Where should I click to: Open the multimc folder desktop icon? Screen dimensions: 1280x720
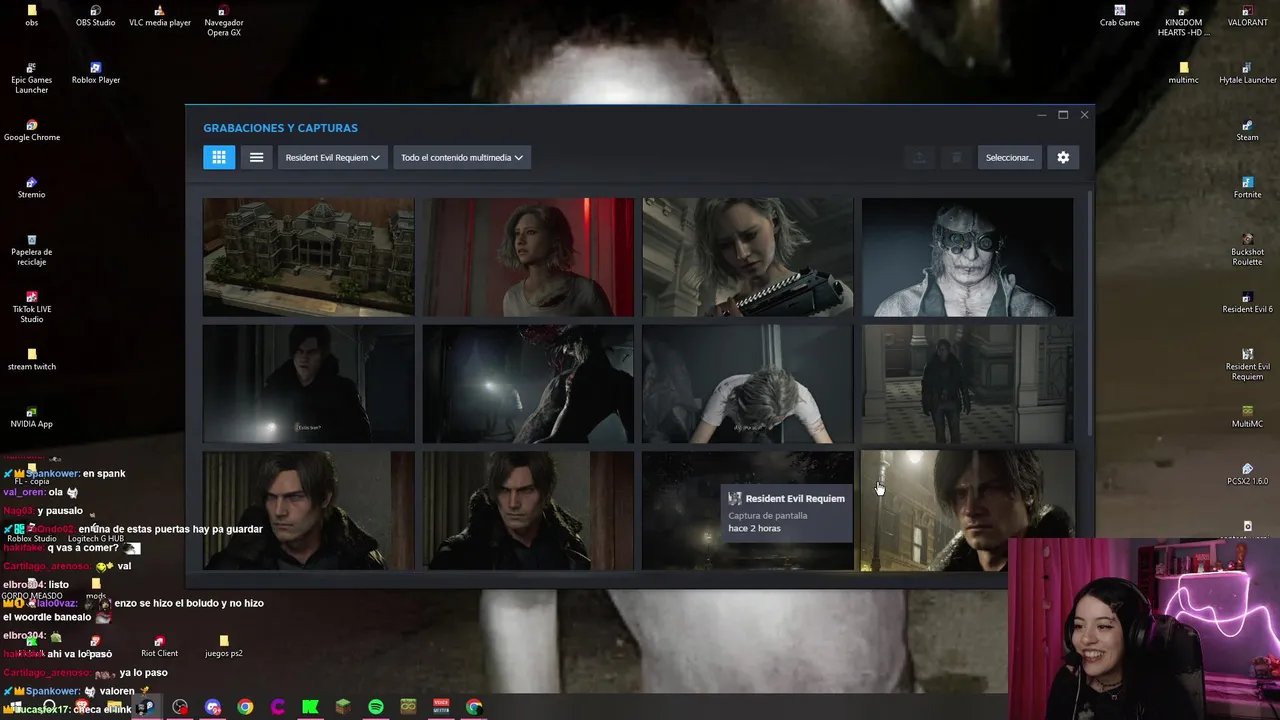[1184, 73]
